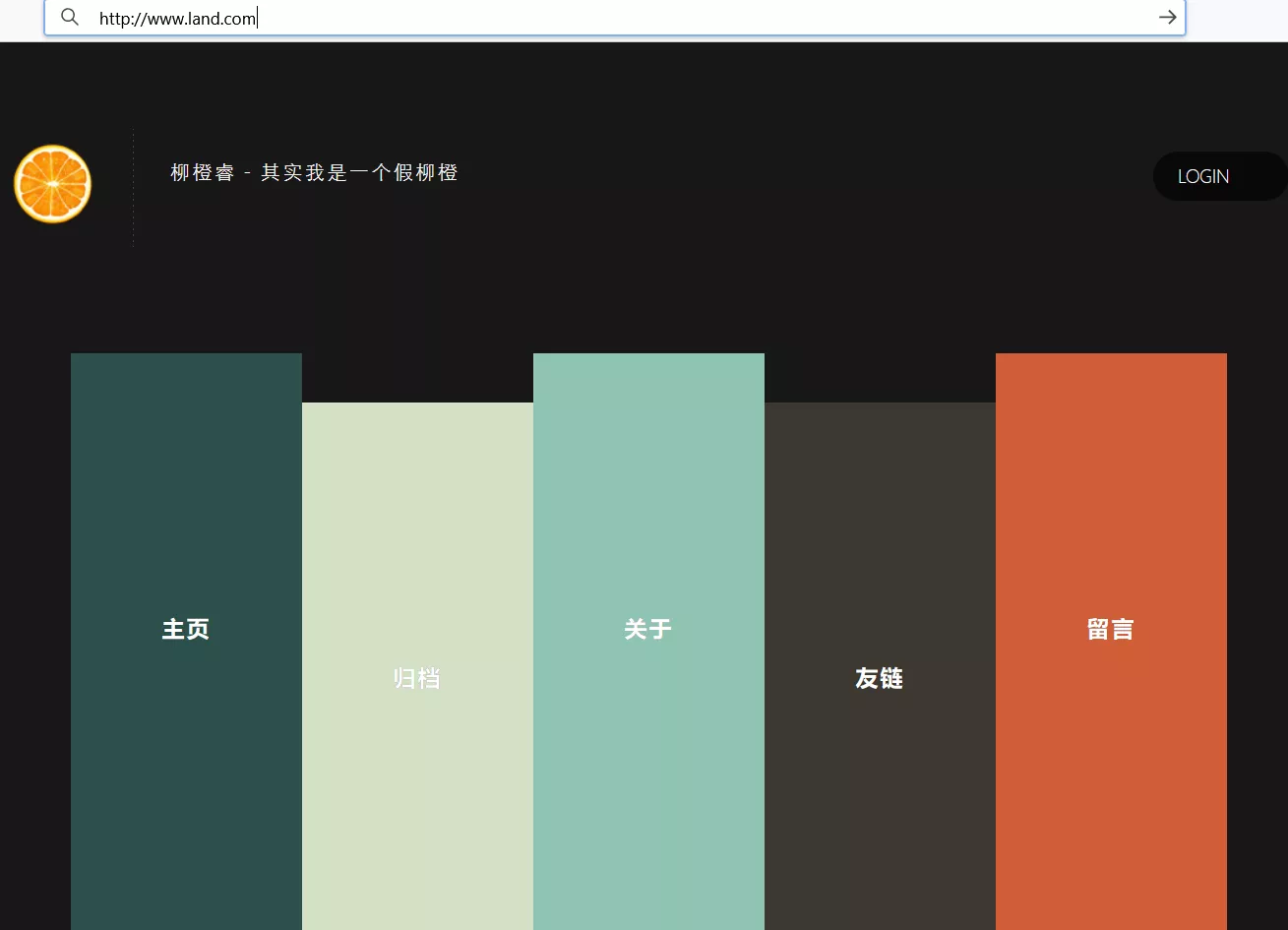Click the 其实我是一个假柳橙 tagline text

pyautogui.click(x=360, y=173)
